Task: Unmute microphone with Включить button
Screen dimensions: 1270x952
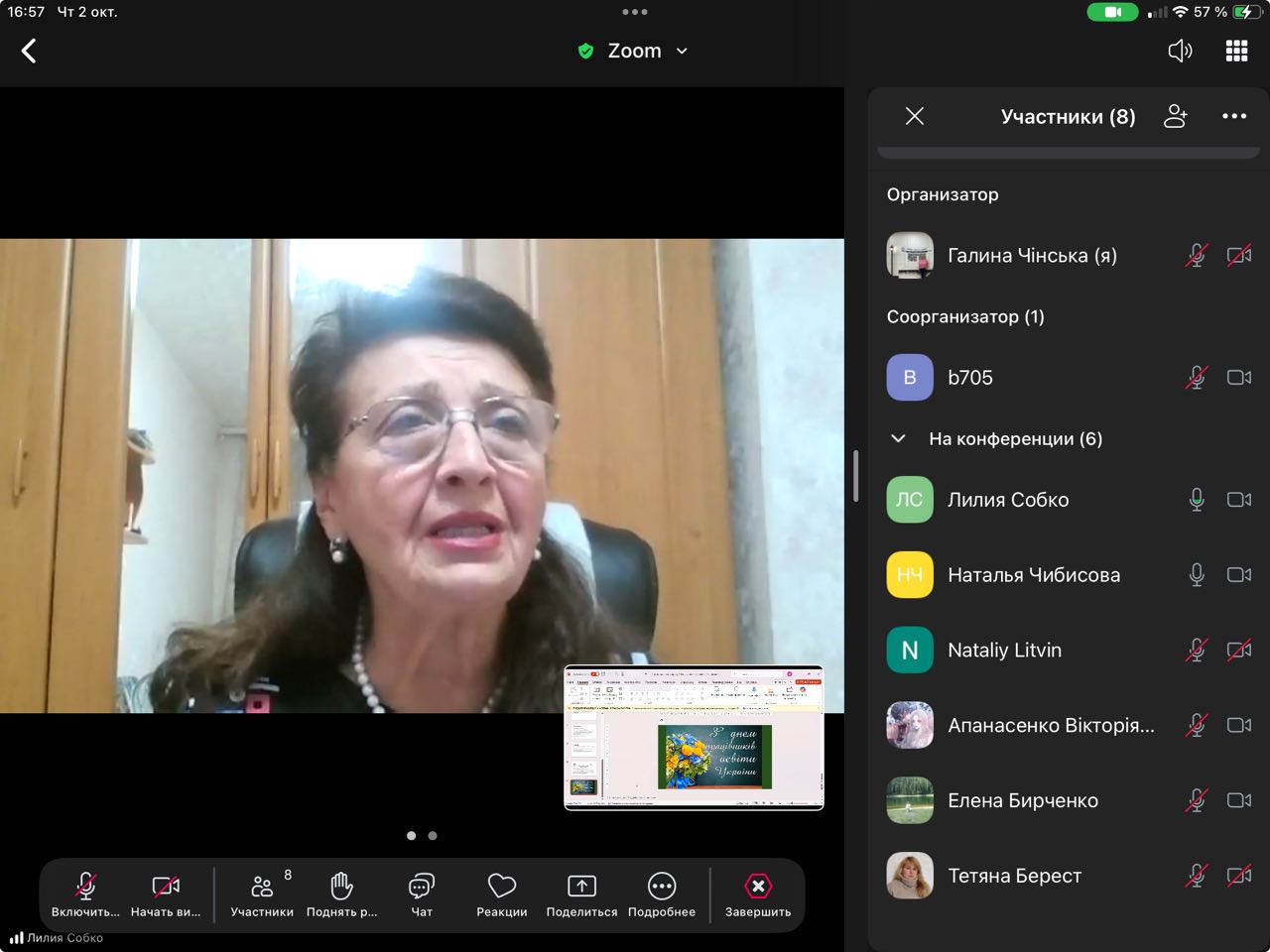Action: coord(85,893)
